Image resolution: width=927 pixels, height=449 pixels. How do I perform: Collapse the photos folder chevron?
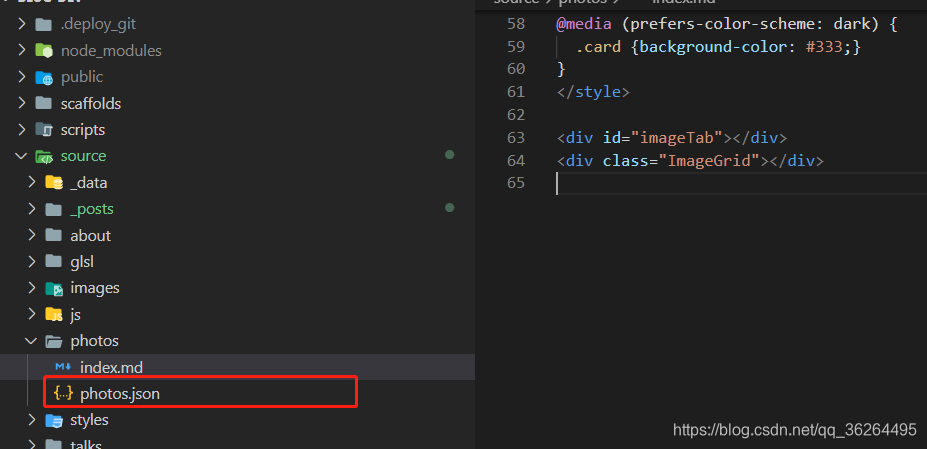[31, 341]
